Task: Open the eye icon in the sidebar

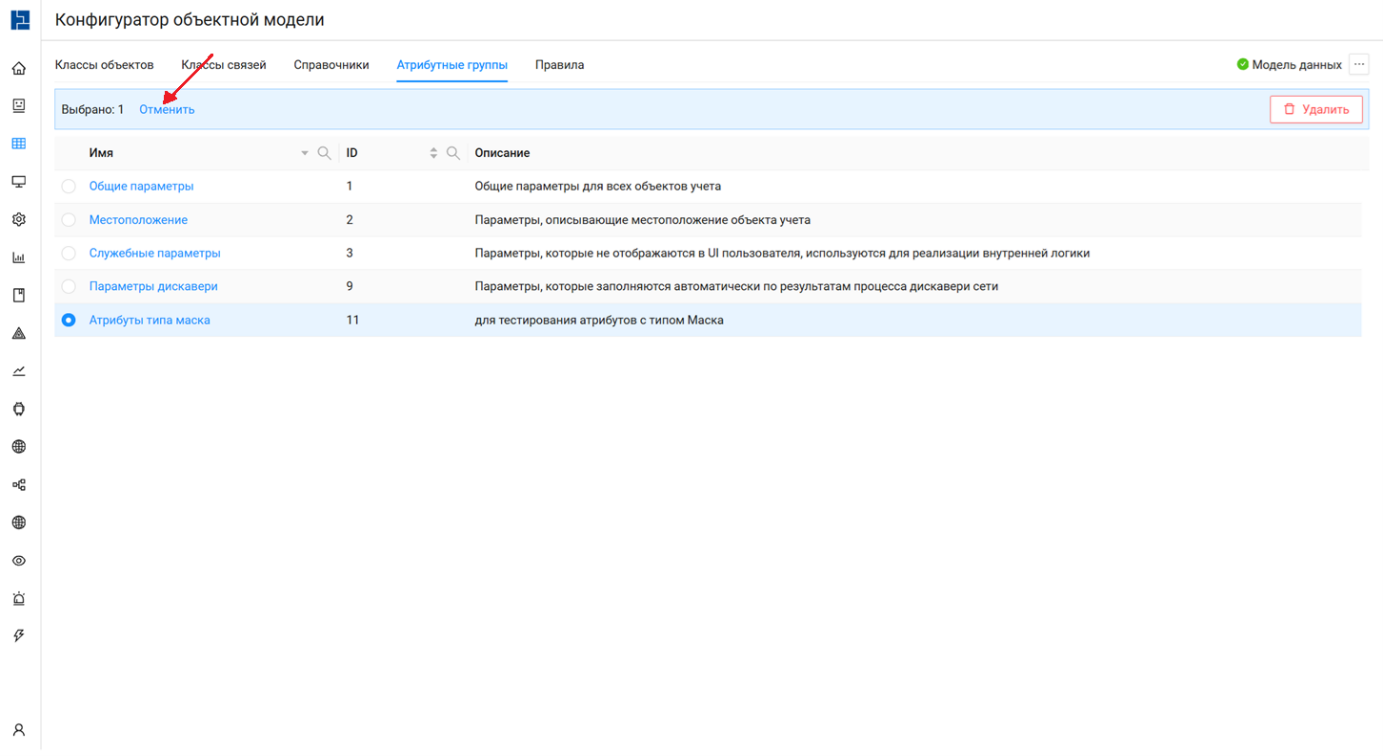Action: click(x=18, y=561)
